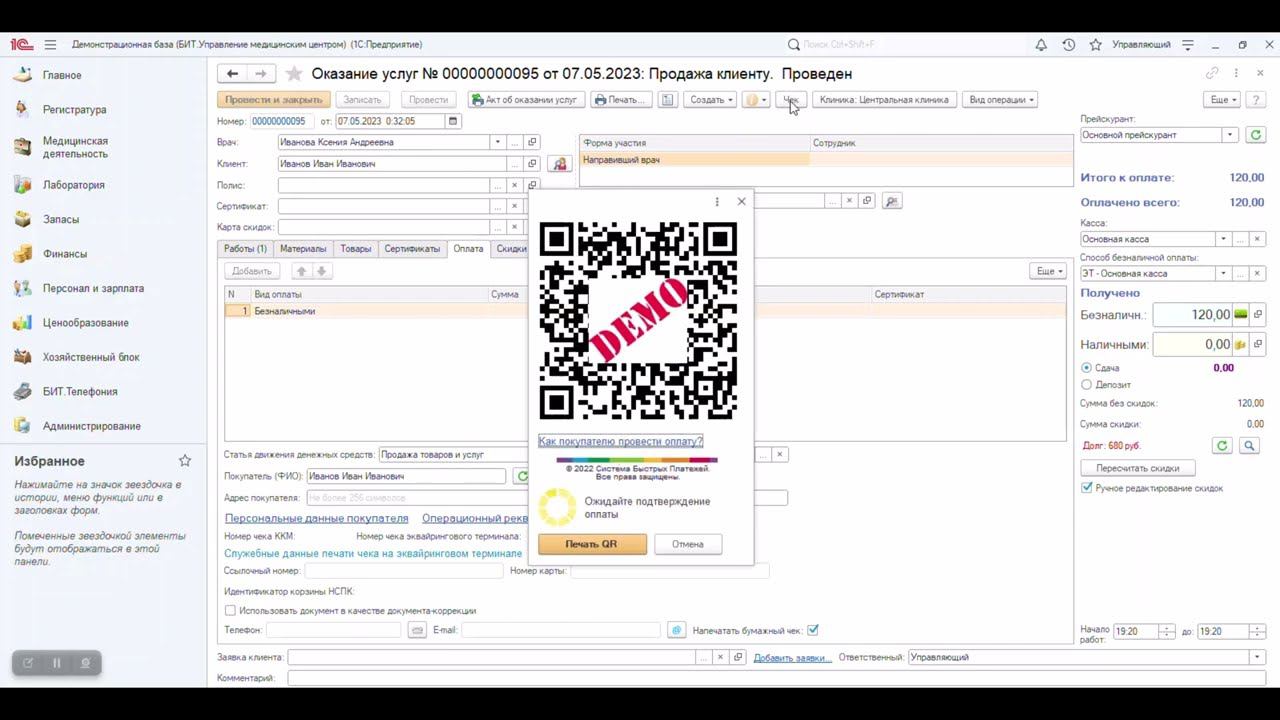This screenshot has height=720, width=1280.
Task: Go forward with the right arrow button
Action: (x=260, y=73)
